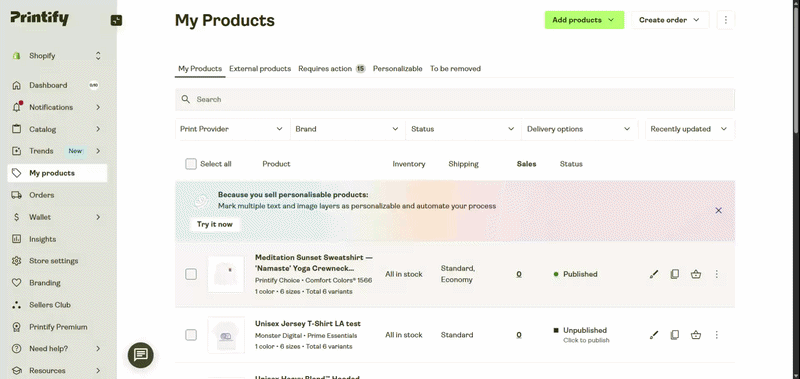Select Meditation Sunset Sweatshirt checkbox
The height and width of the screenshot is (379, 800).
[x=191, y=274]
